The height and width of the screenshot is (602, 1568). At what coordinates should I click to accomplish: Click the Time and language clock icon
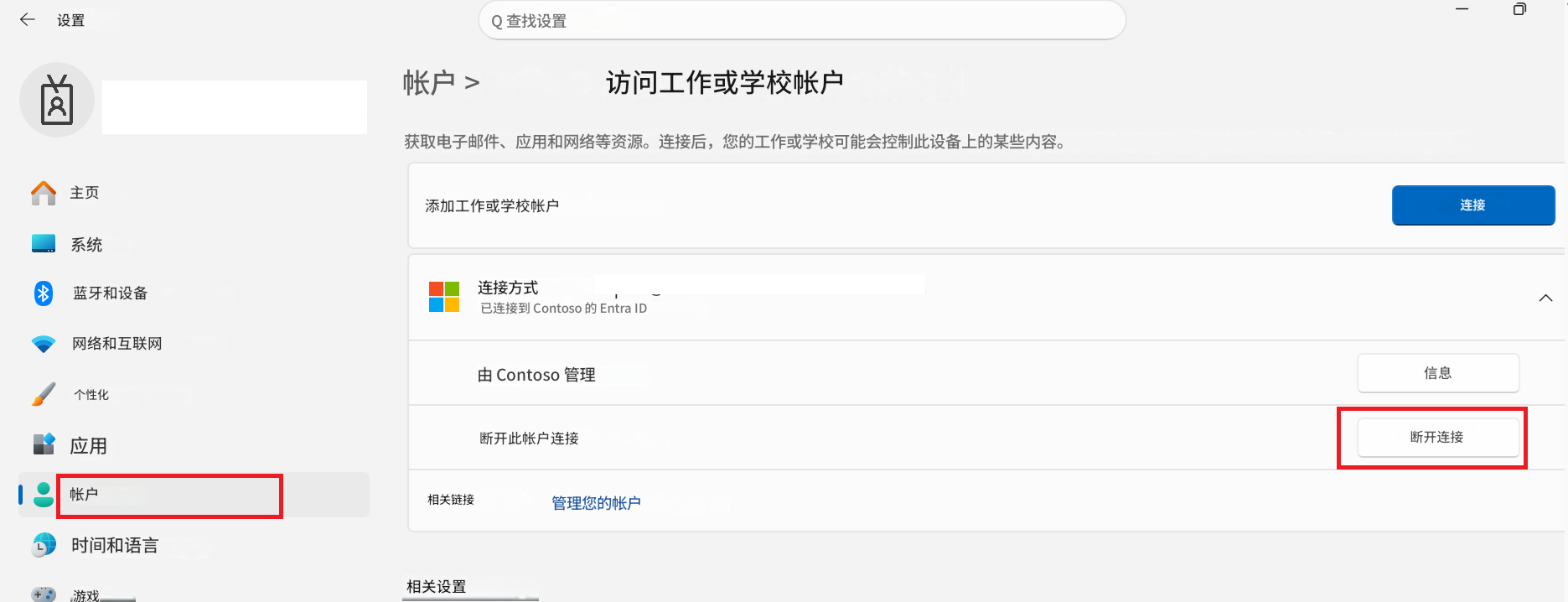(44, 545)
